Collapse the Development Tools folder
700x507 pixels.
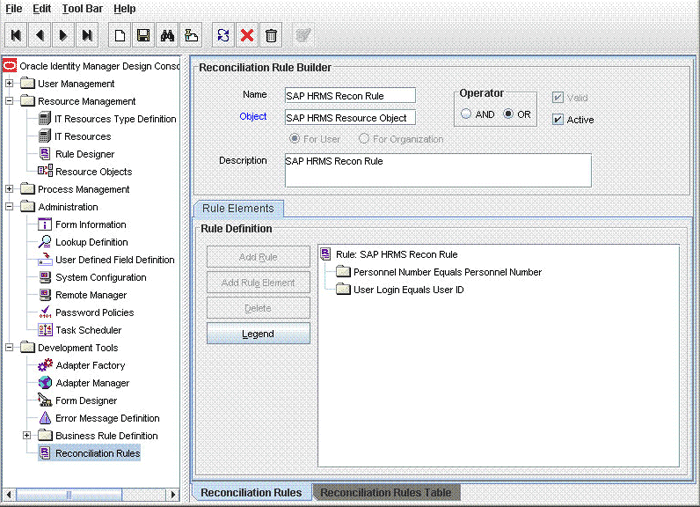[9, 347]
